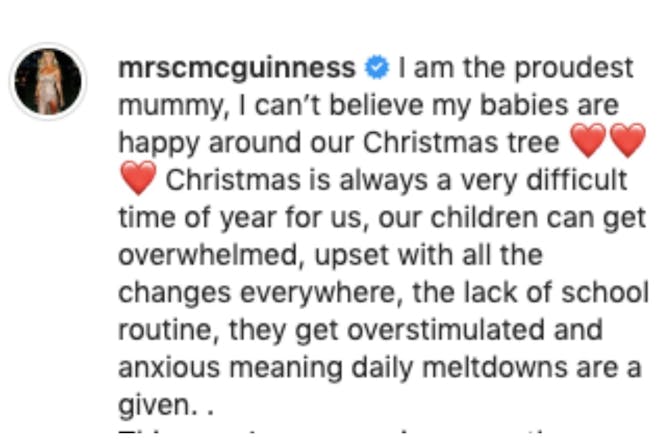
Task: Open the mrscmcguinness profile picture
Action: coord(48,81)
